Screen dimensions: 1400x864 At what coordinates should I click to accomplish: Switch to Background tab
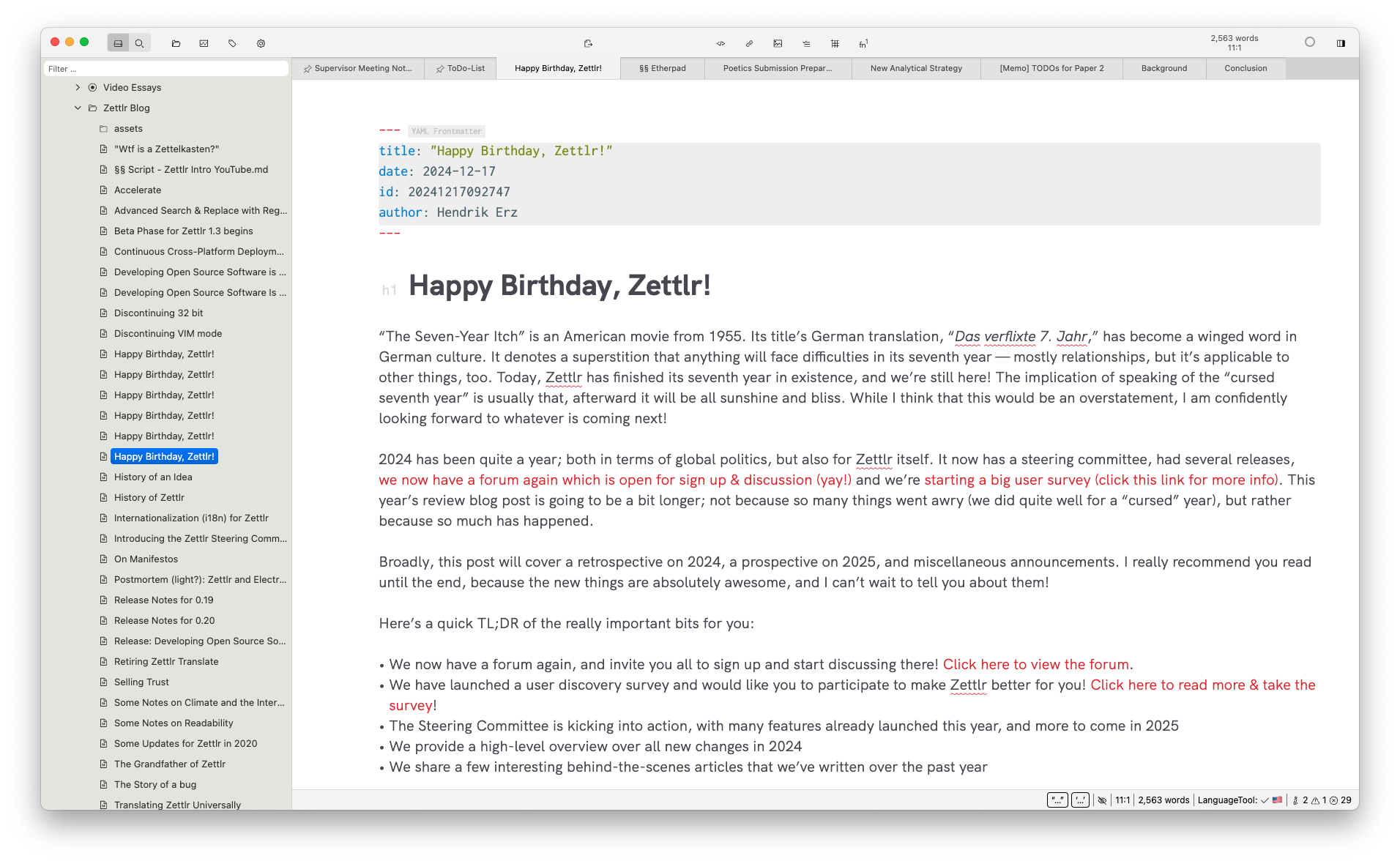pyautogui.click(x=1163, y=68)
